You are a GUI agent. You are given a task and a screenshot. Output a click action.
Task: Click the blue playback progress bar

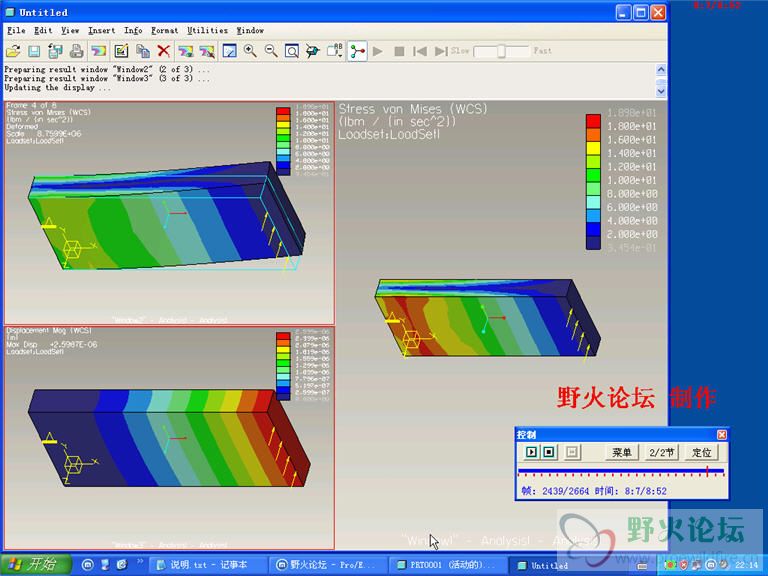pos(621,471)
